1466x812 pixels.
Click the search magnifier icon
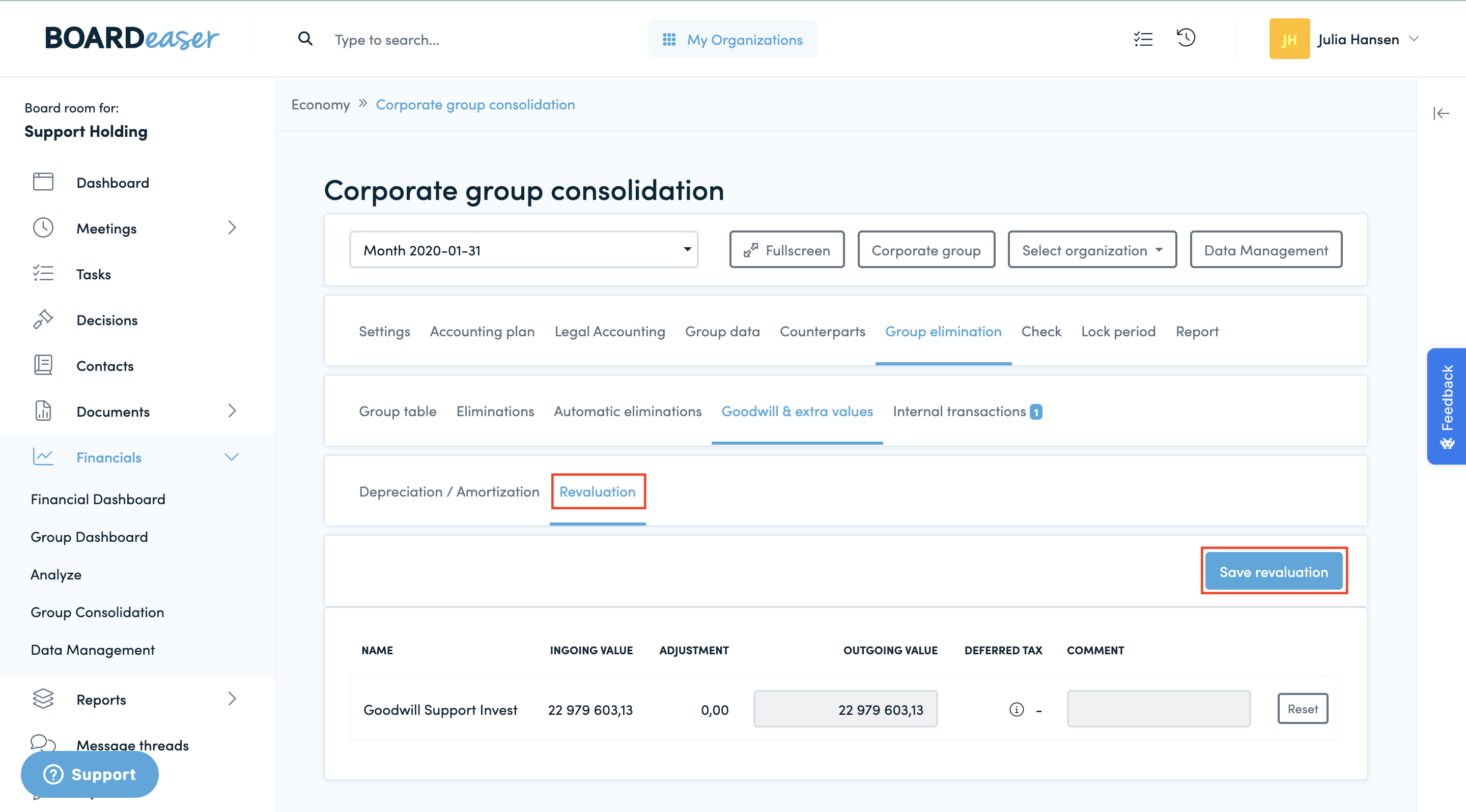(305, 39)
